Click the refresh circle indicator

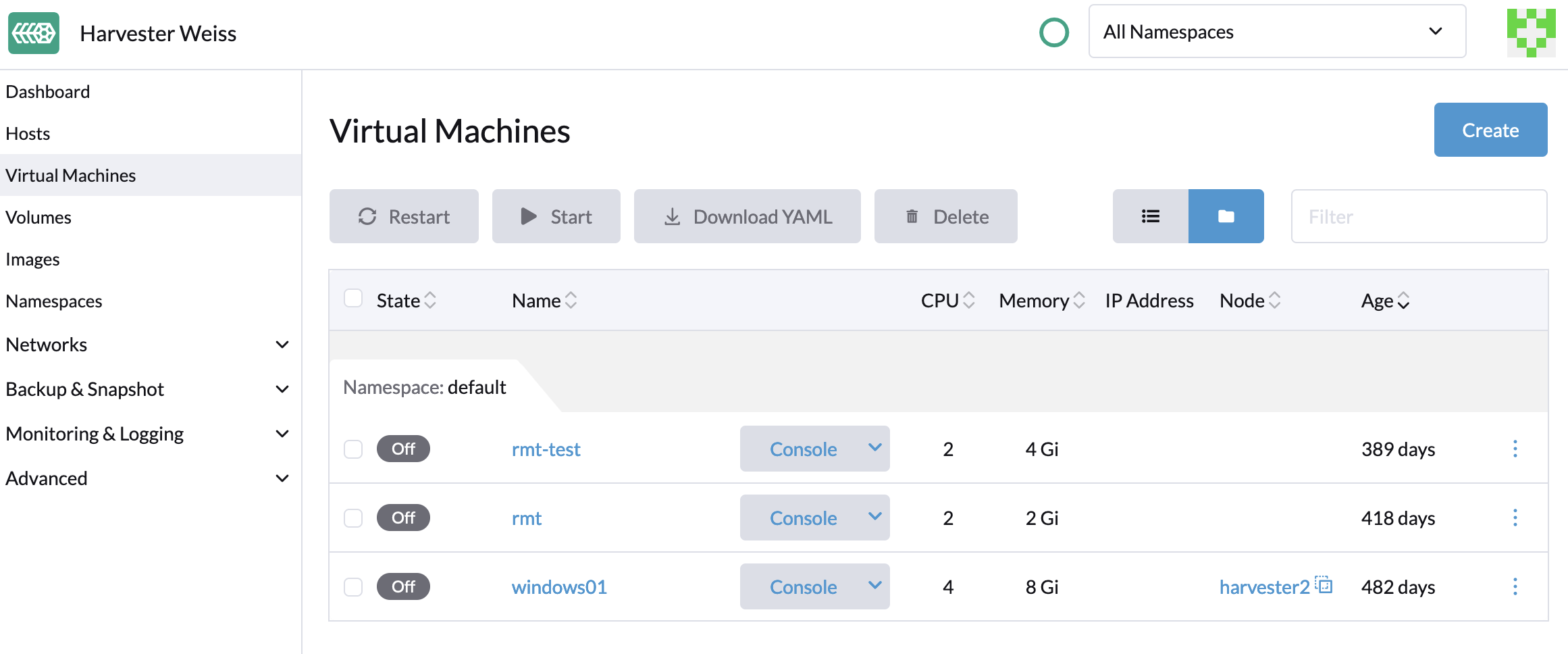click(x=1053, y=32)
